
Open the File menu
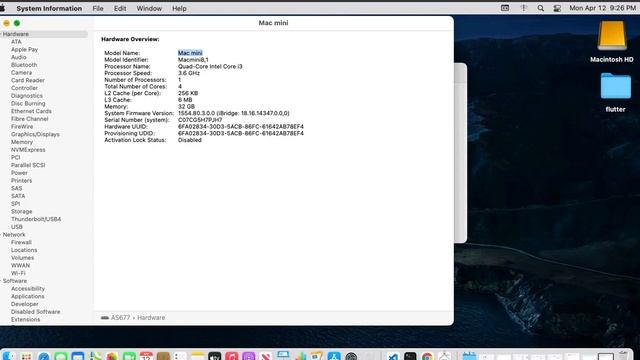tap(98, 8)
